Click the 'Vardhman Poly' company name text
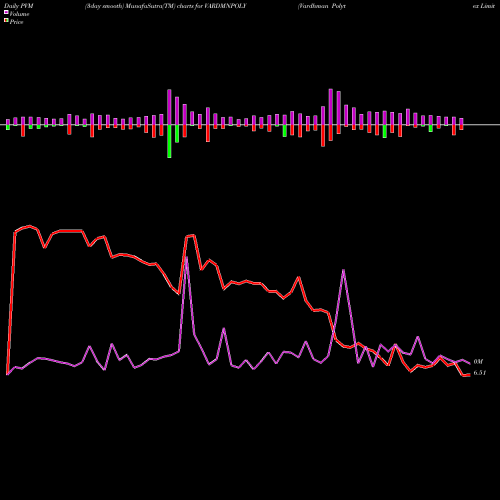The image size is (500, 500). (x=322, y=6)
